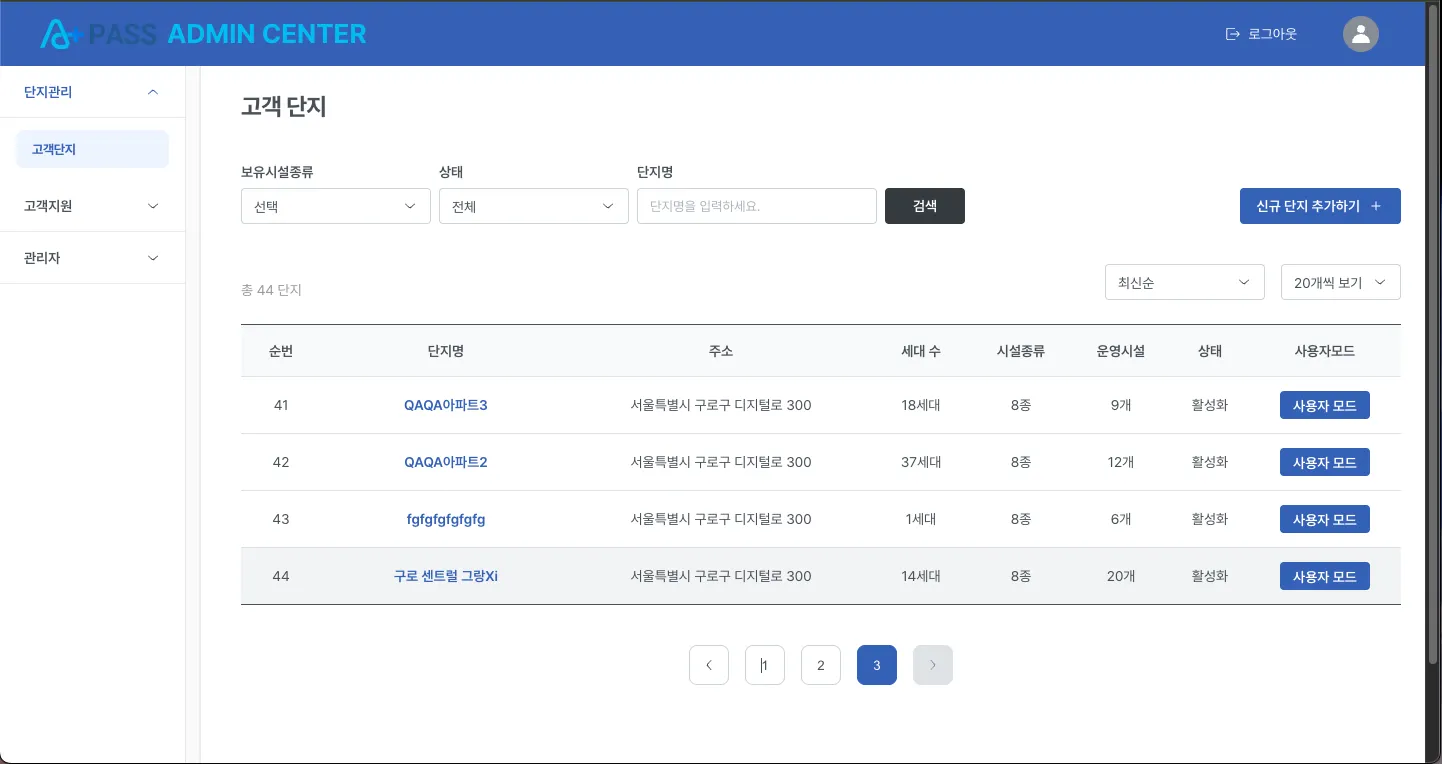The image size is (1442, 764).
Task: Click the 검색 search button
Action: coord(925,206)
